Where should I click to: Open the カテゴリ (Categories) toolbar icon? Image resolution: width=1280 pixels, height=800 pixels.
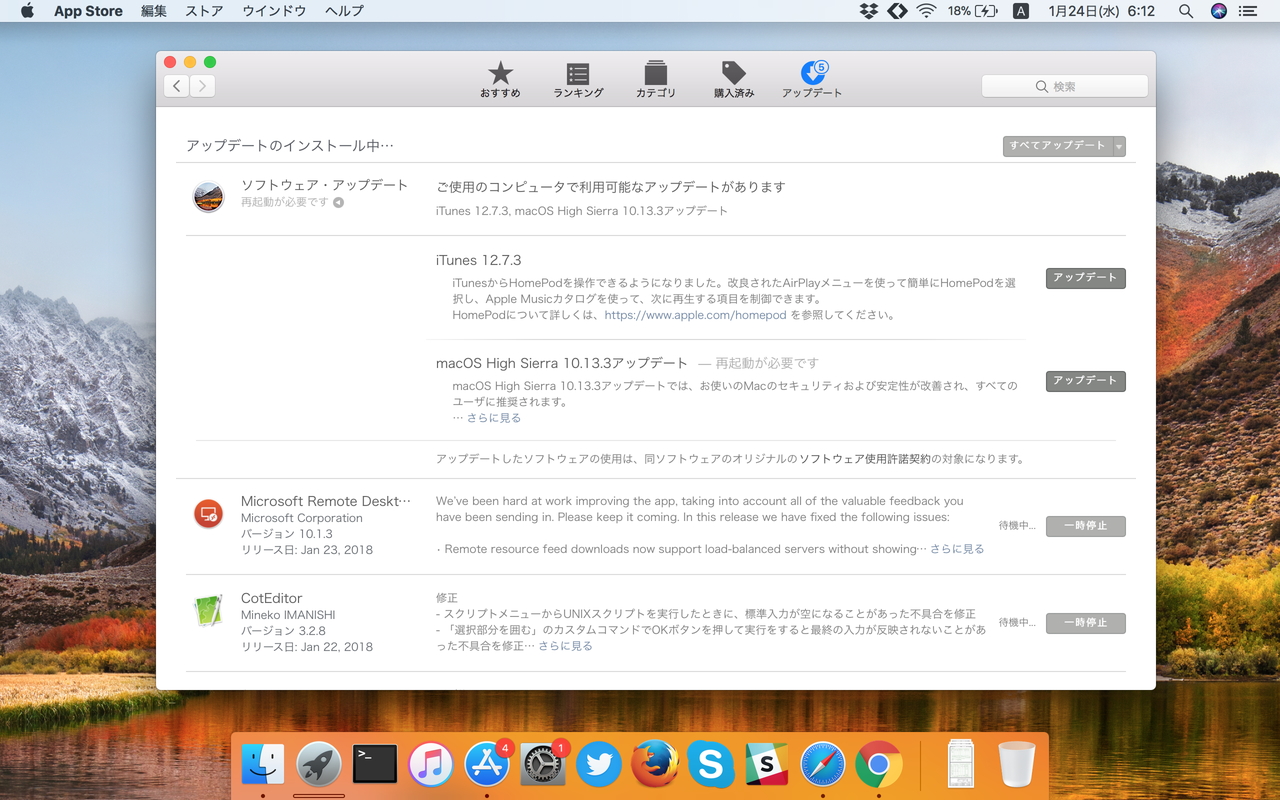655,80
